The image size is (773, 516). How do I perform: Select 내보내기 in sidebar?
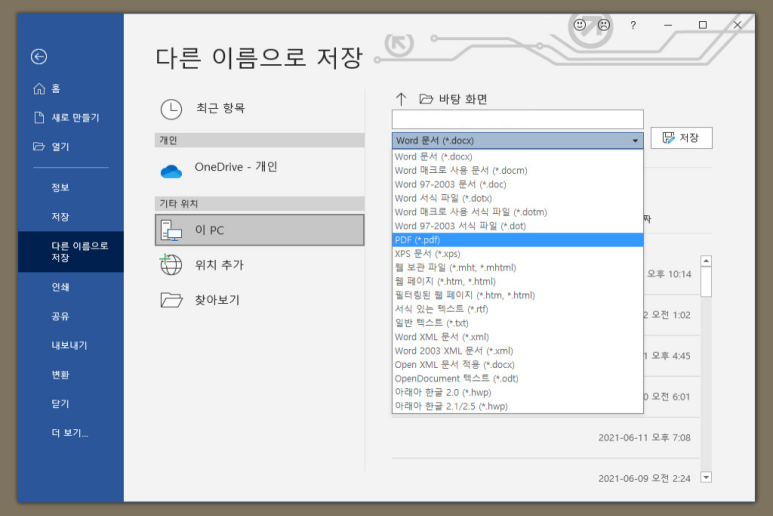[69, 345]
